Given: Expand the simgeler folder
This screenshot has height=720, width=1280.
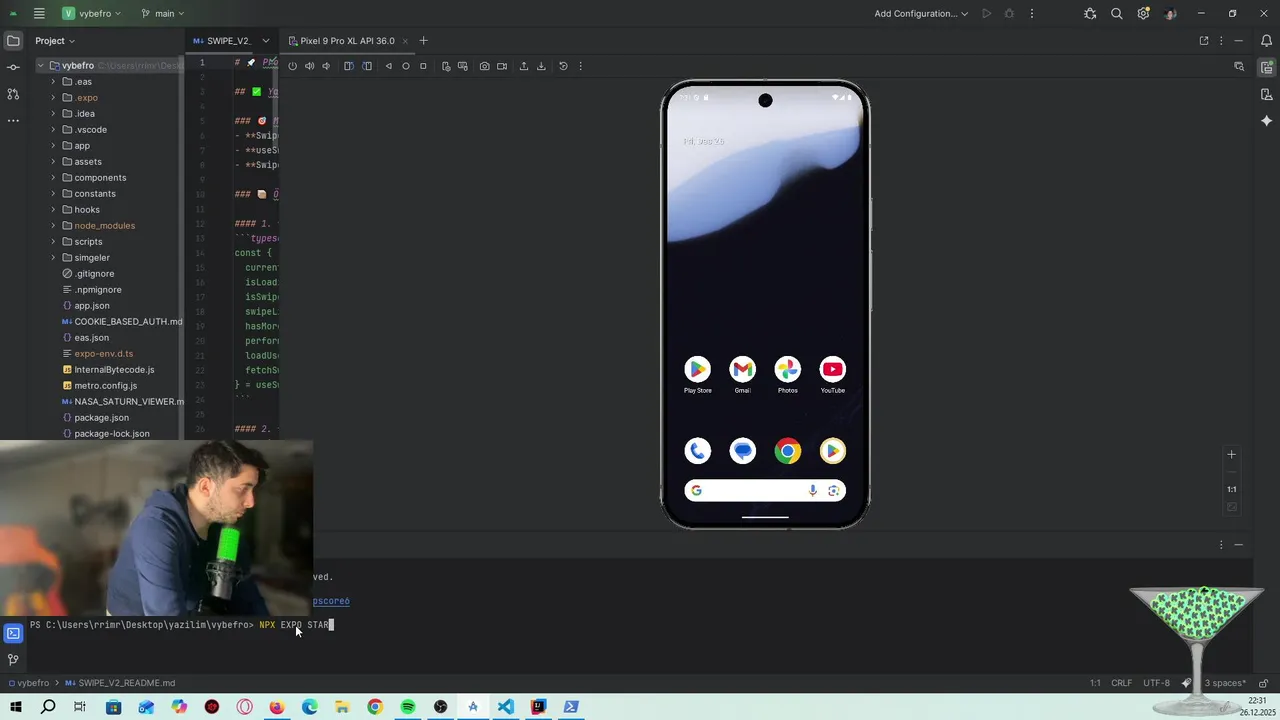Looking at the screenshot, I should (x=53, y=258).
